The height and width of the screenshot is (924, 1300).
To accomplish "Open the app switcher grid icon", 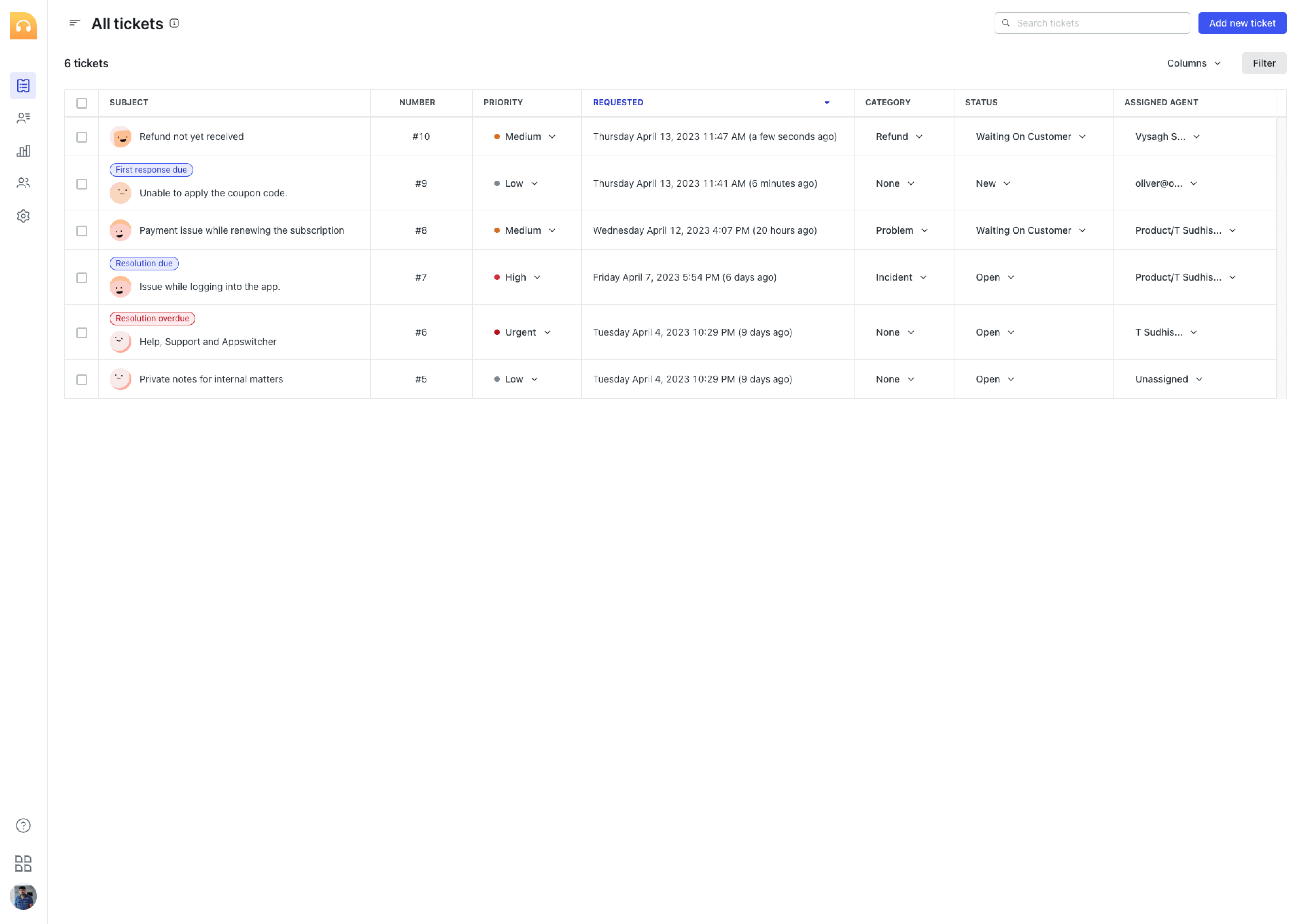I will pyautogui.click(x=23, y=864).
